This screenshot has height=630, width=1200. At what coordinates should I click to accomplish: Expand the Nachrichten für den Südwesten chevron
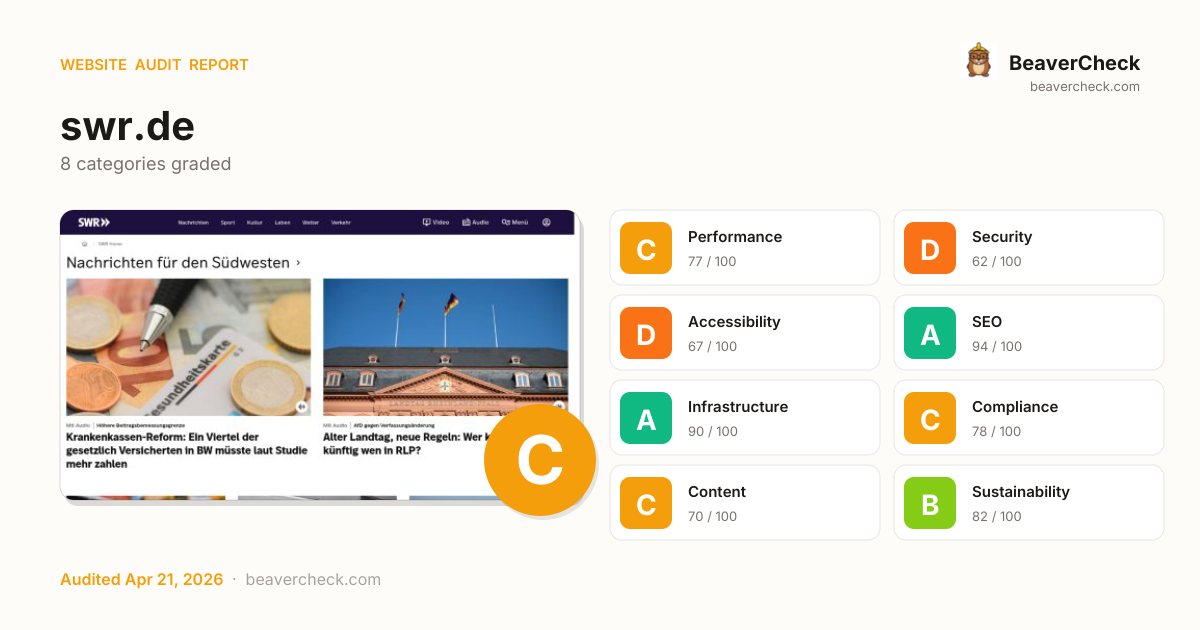pos(298,263)
